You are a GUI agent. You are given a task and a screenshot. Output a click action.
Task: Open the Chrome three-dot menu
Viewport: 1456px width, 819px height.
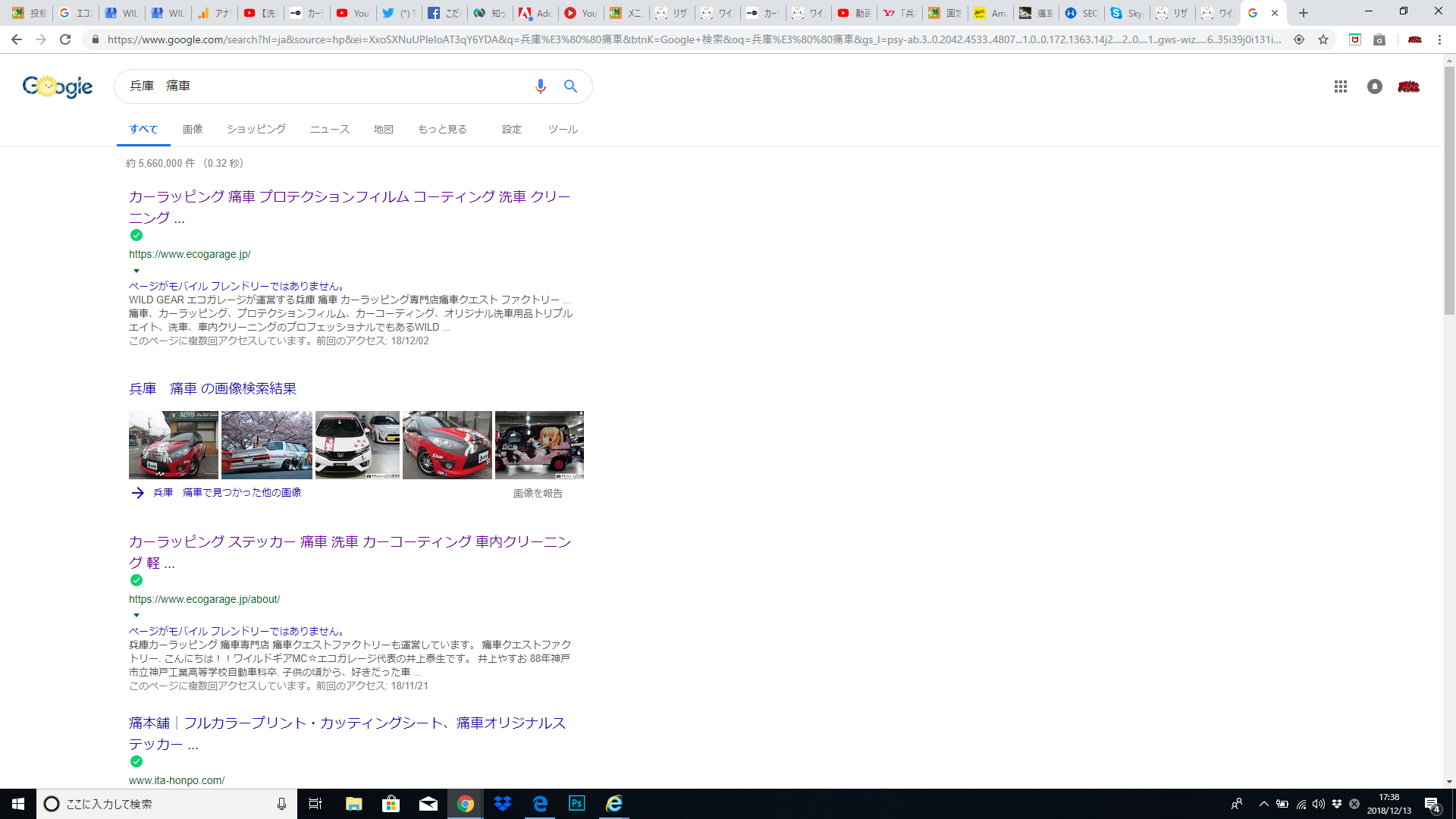coord(1439,39)
